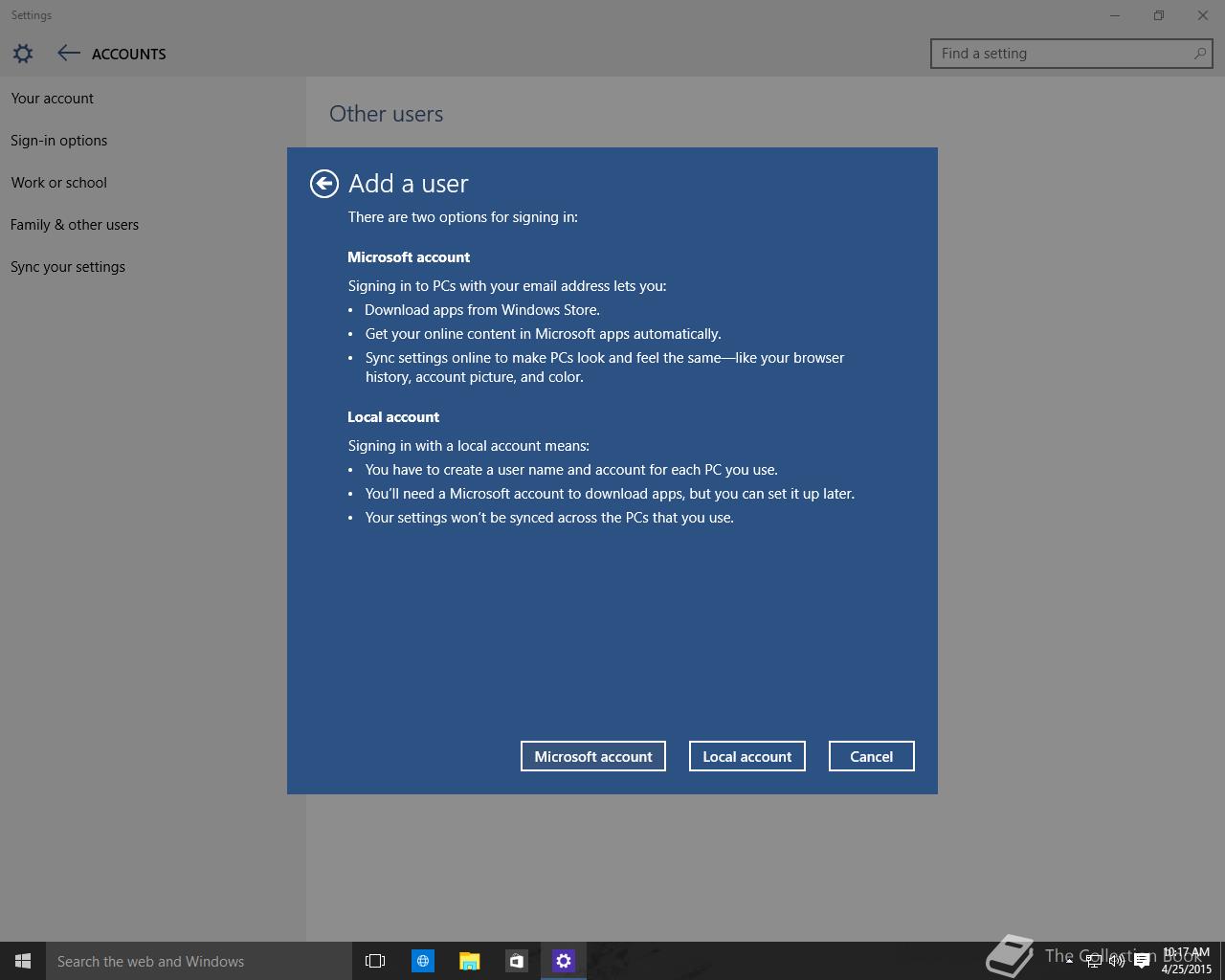Click the 'Local account' heading text
Viewport: 1225px width, 980px height.
[393, 417]
